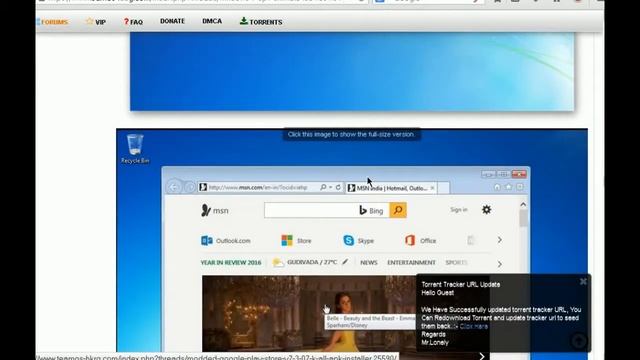Open the DMCA page
Image resolution: width=640 pixels, height=360 pixels.
tap(212, 21)
